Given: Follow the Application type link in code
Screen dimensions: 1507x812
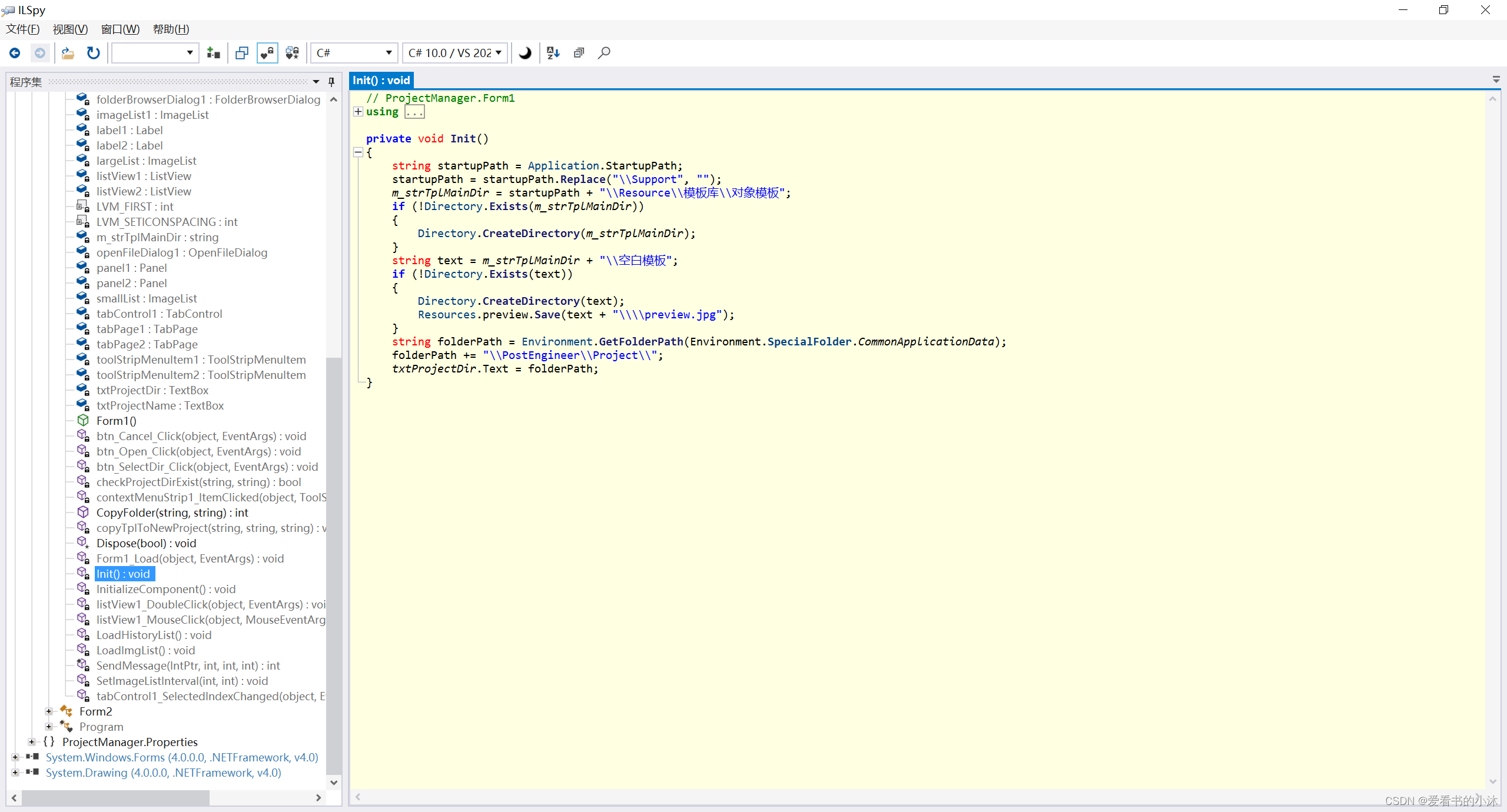Looking at the screenshot, I should [x=563, y=166].
